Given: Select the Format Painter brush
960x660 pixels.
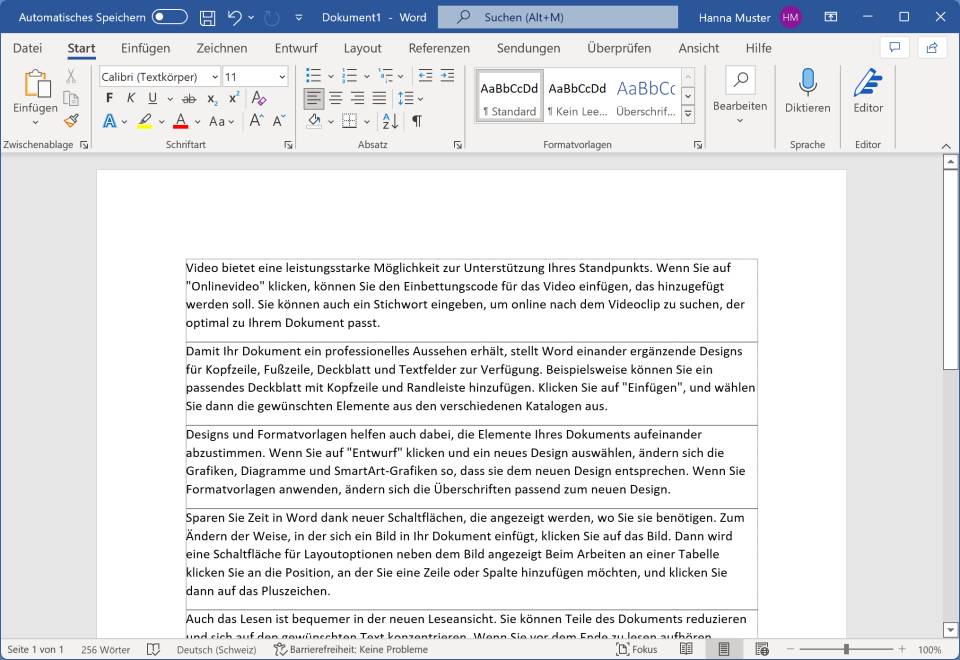Looking at the screenshot, I should point(71,121).
